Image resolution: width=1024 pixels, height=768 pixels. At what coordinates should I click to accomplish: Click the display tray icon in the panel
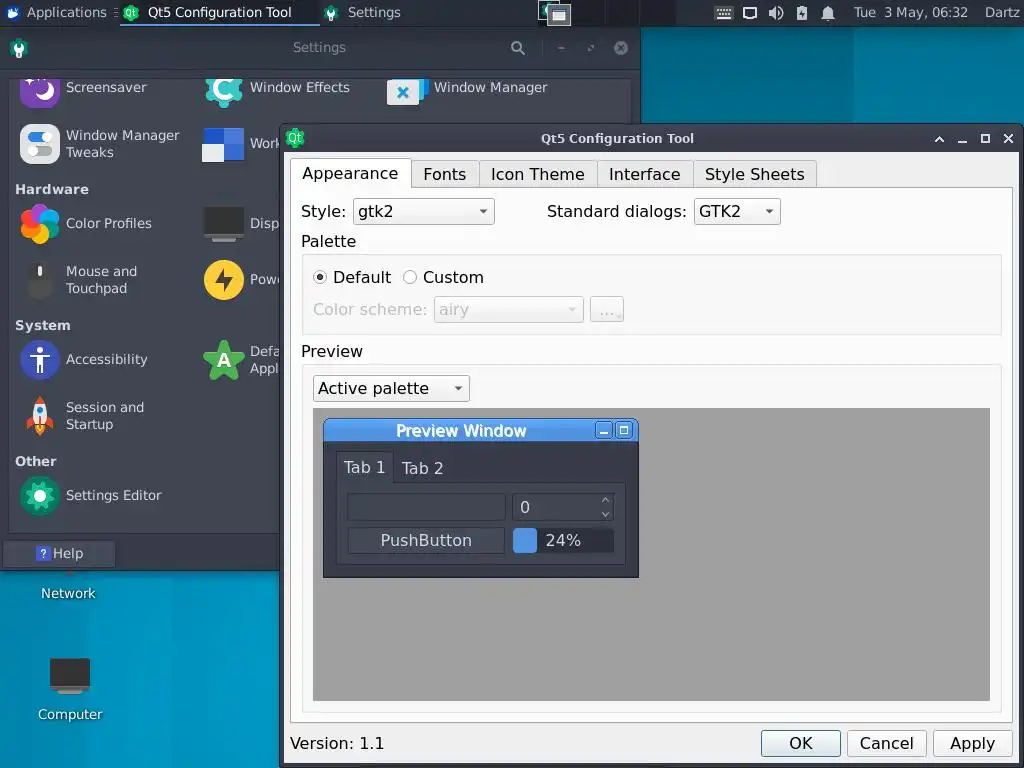750,12
